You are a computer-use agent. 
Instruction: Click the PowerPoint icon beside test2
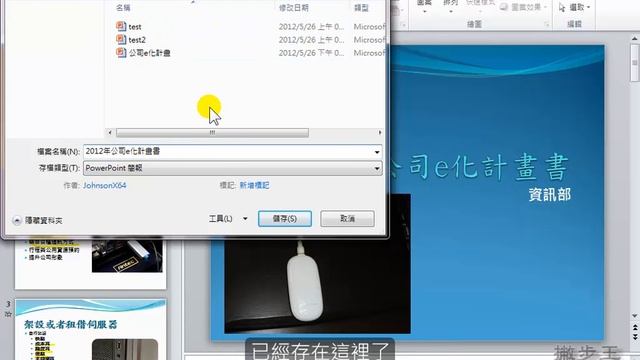coord(121,40)
